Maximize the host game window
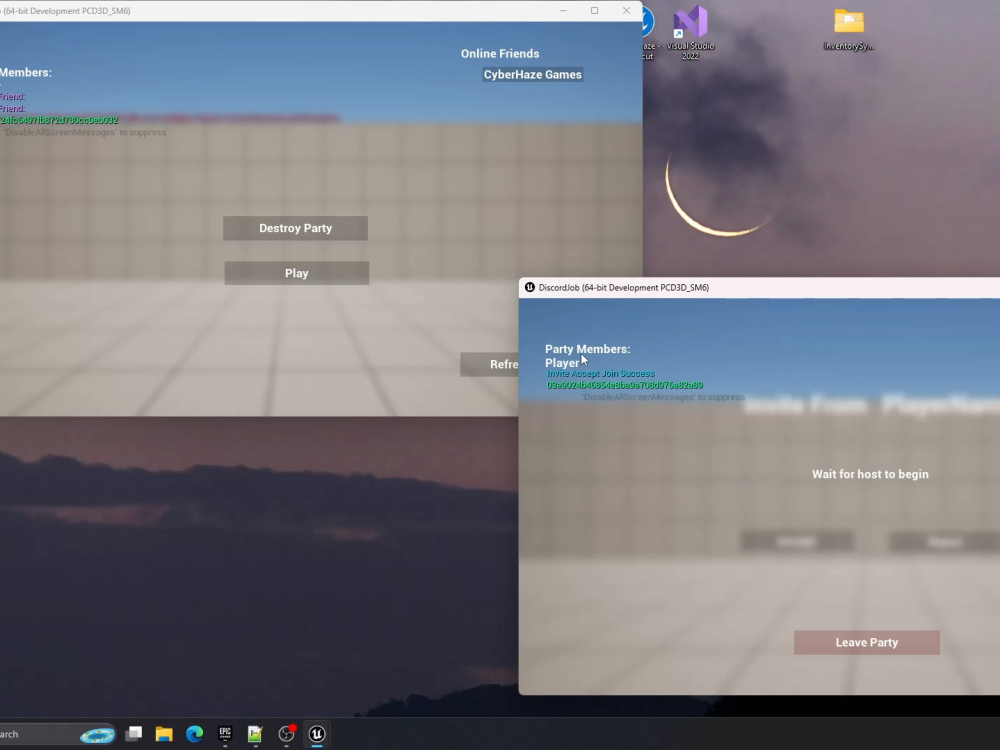 click(x=594, y=11)
